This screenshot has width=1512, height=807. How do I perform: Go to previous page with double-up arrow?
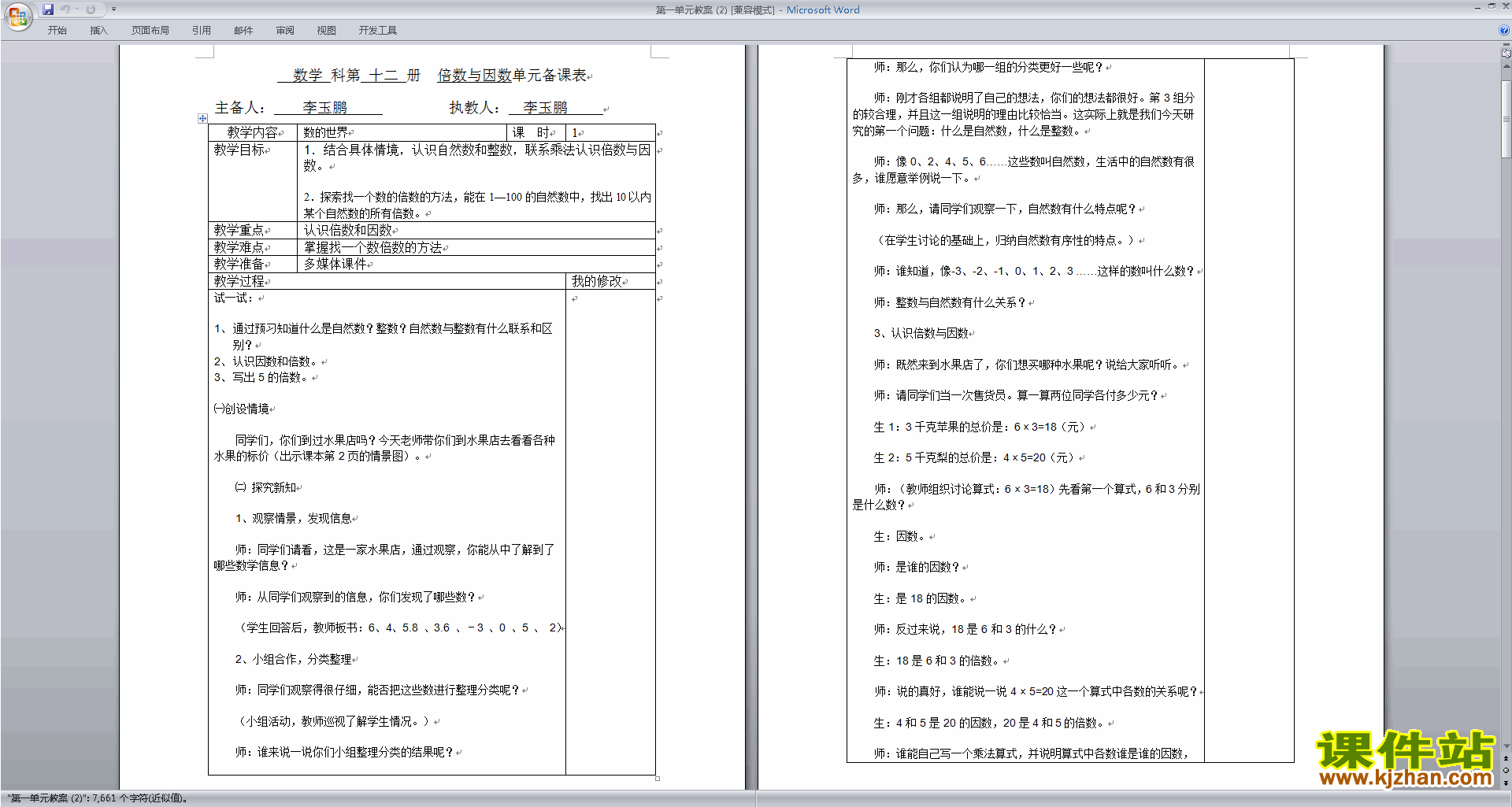click(1506, 758)
